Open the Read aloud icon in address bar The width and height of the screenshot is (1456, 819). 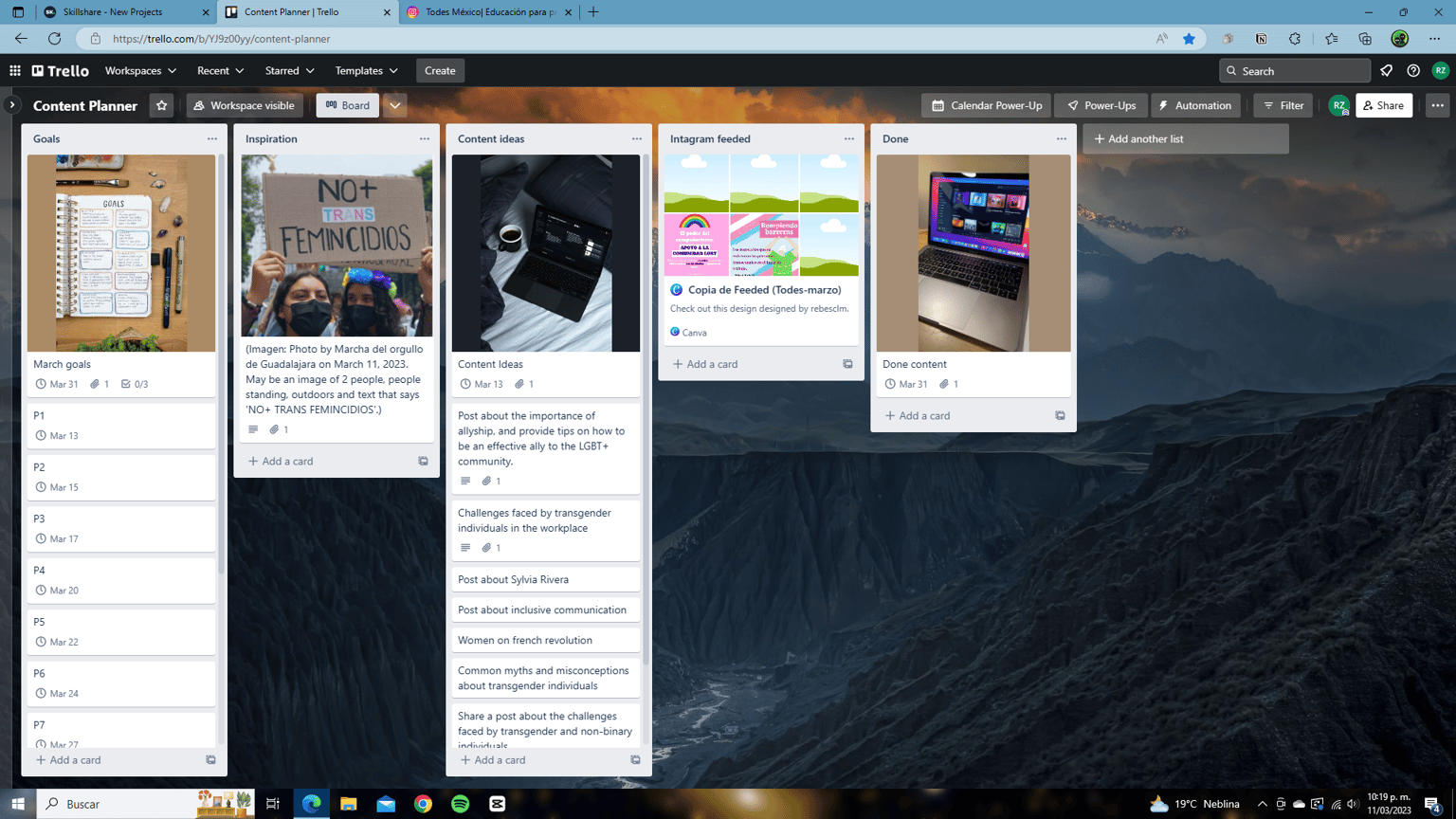(x=1161, y=39)
